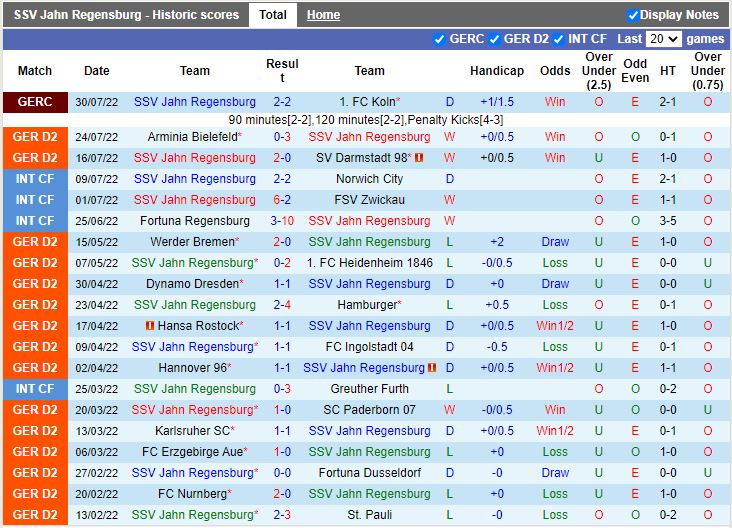
Task: Open 1. FC Heidenheim 1846 team link
Action: [369, 263]
